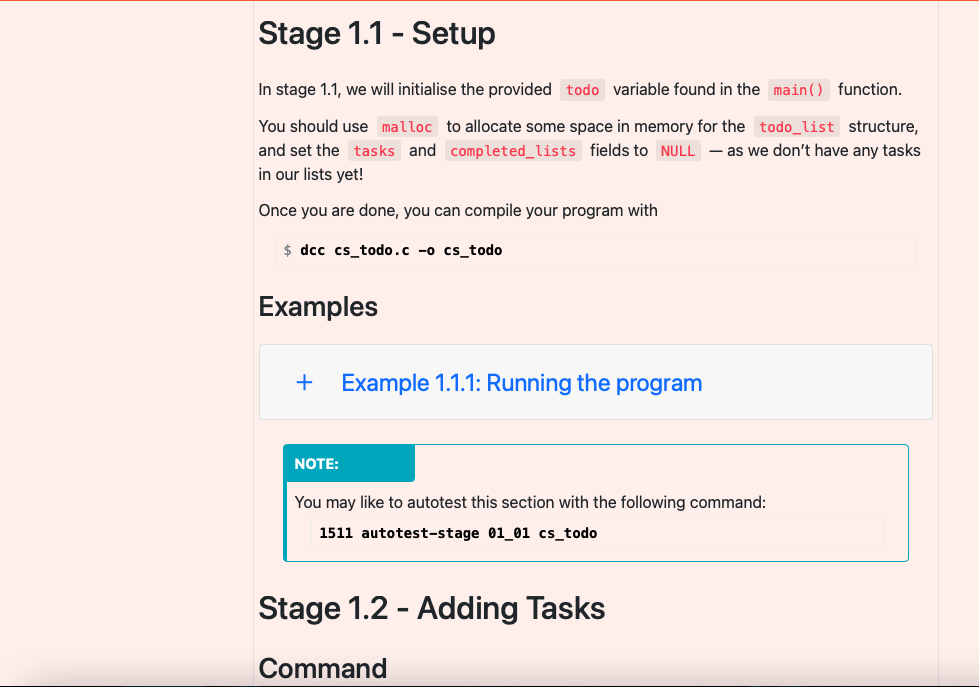Click the dcc compile command code block

tap(595, 250)
